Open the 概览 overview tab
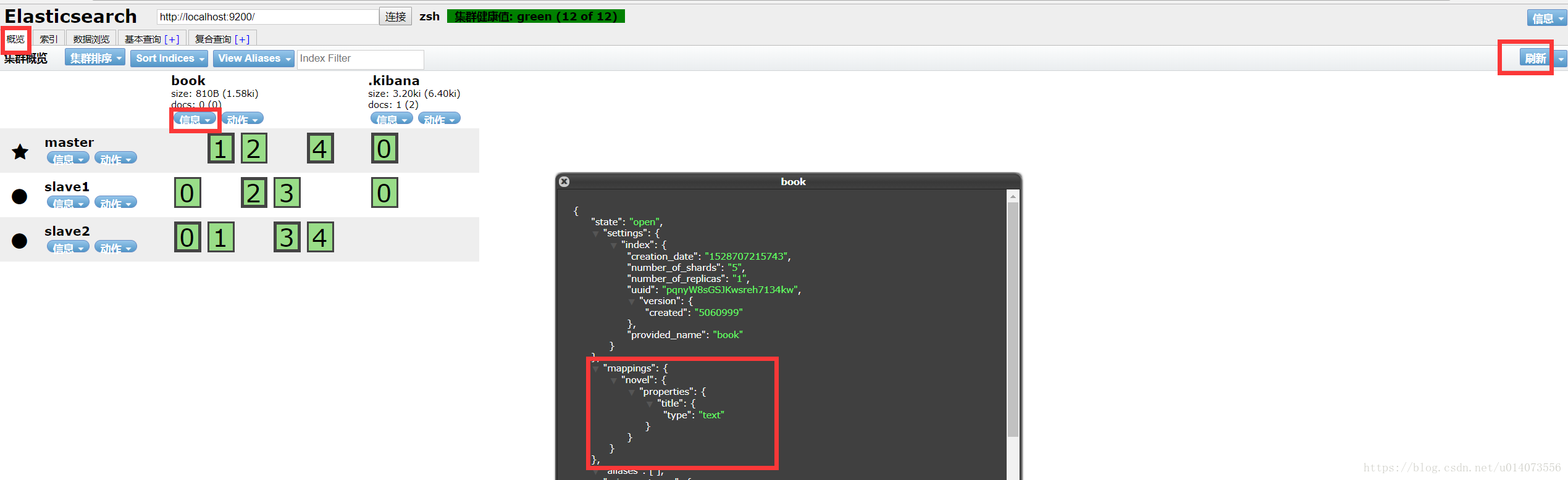Viewport: 1568px width, 480px height. (16, 39)
